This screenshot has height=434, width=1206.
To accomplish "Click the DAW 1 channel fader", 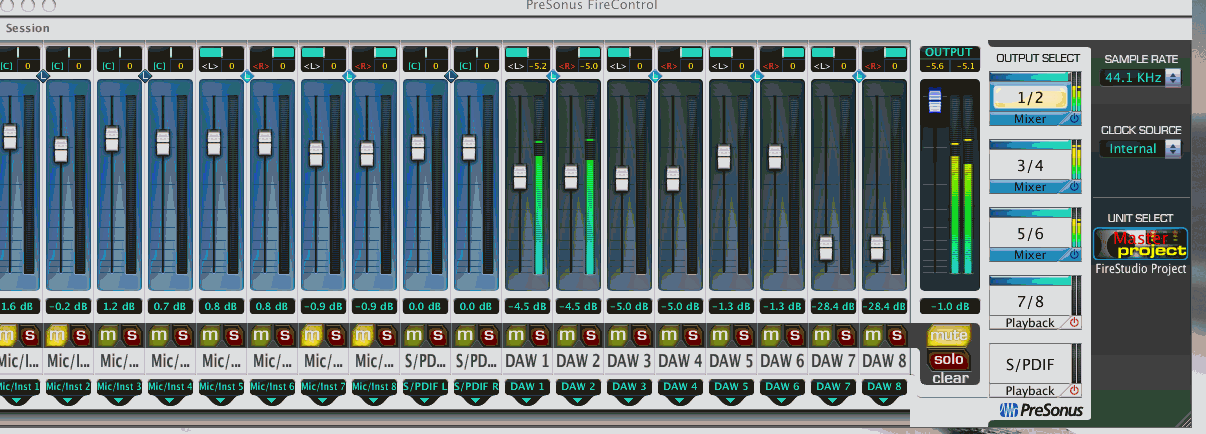I will (x=519, y=176).
